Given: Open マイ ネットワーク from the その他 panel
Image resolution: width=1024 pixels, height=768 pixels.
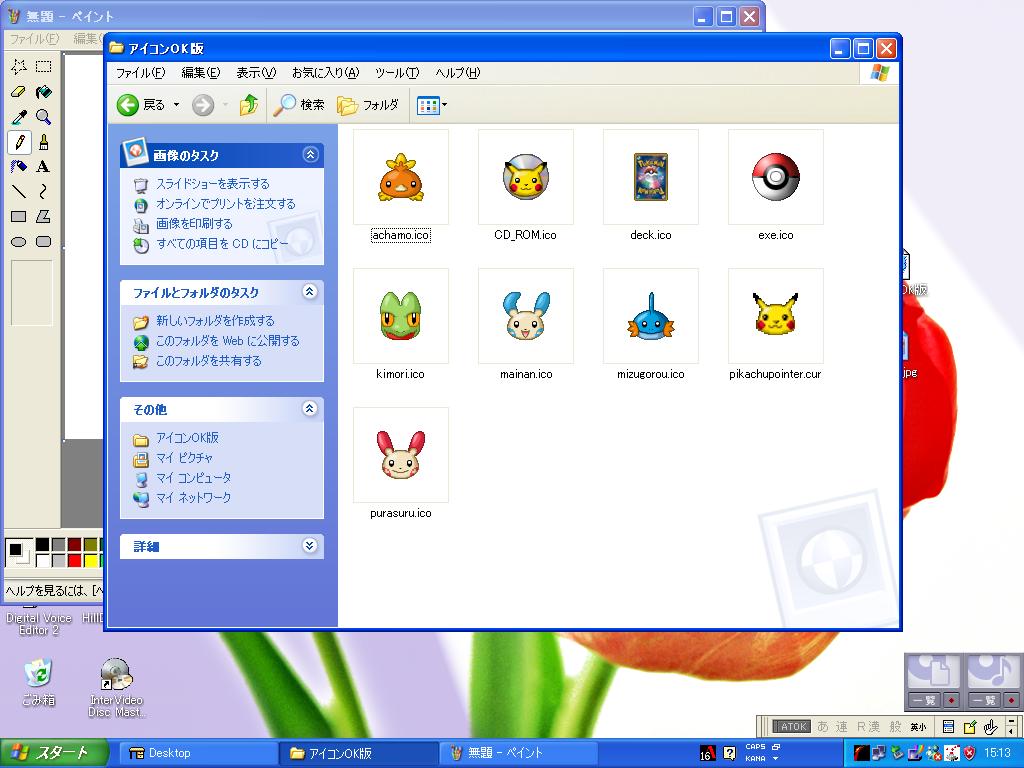Looking at the screenshot, I should click(x=193, y=498).
